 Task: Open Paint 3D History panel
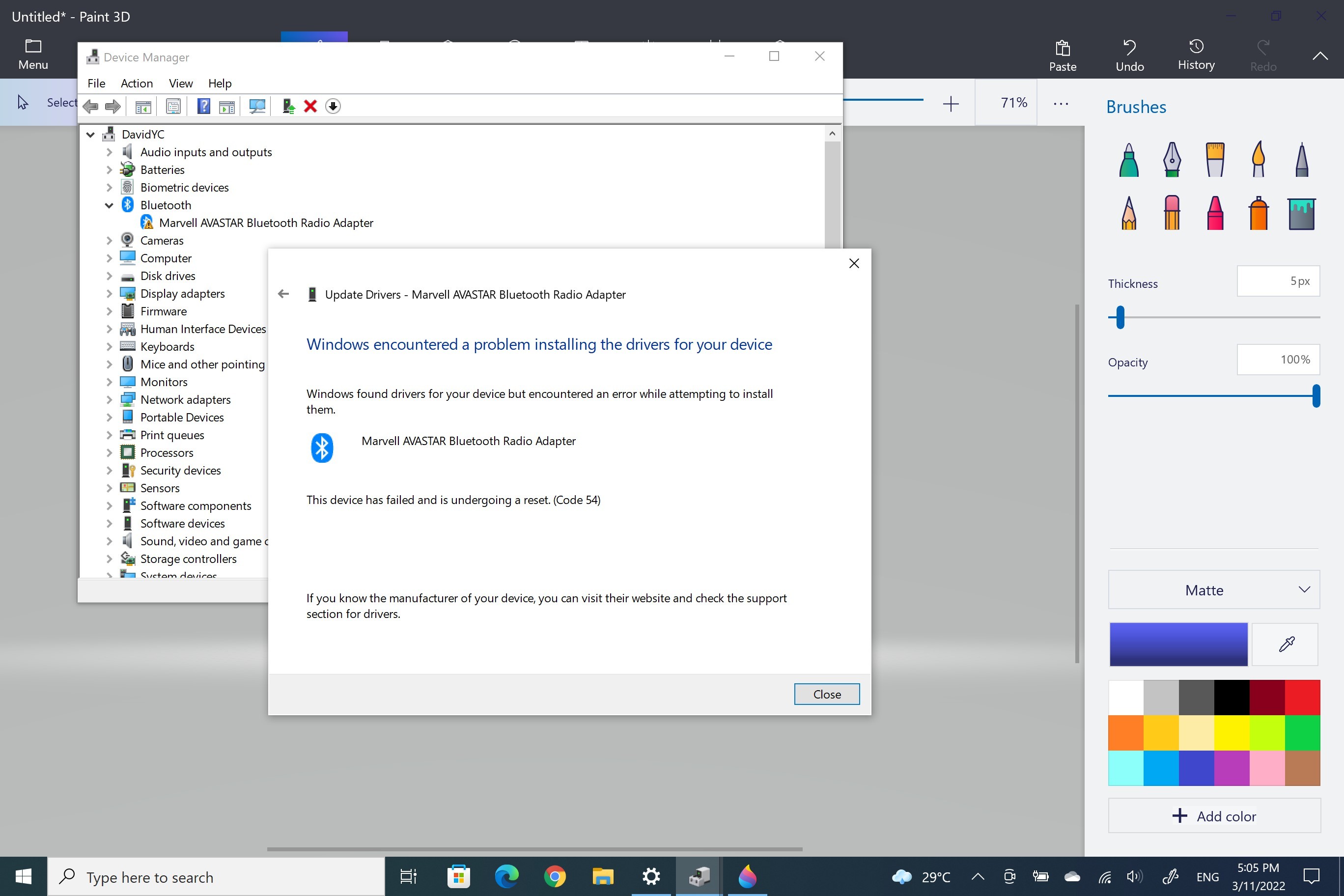tap(1196, 55)
